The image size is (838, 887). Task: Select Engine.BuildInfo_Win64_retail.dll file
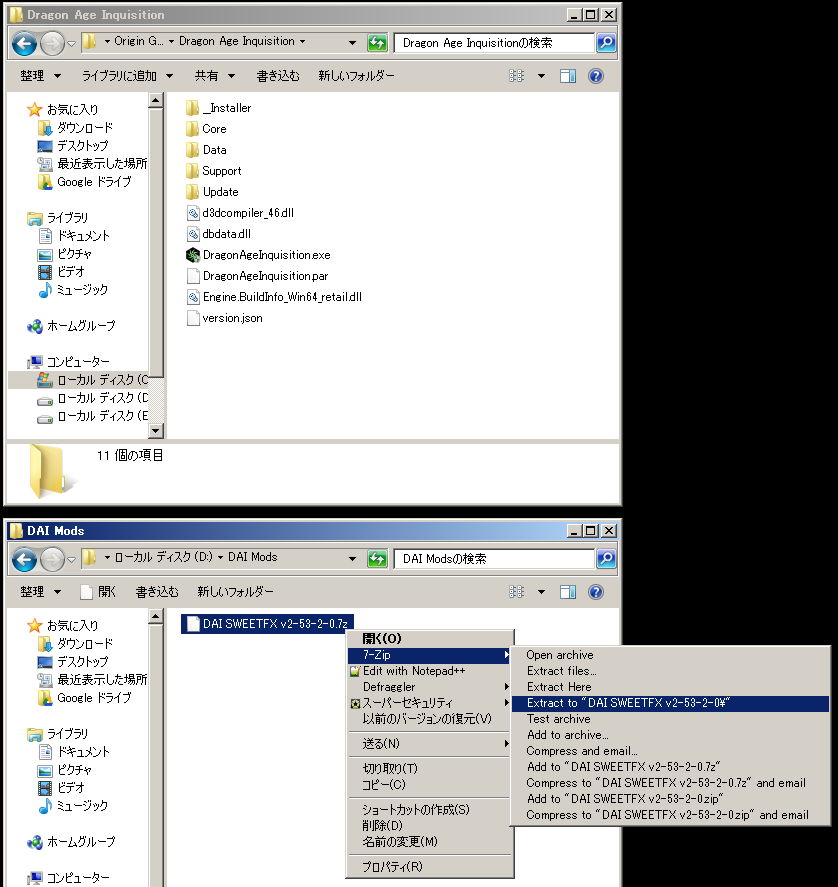tap(274, 297)
